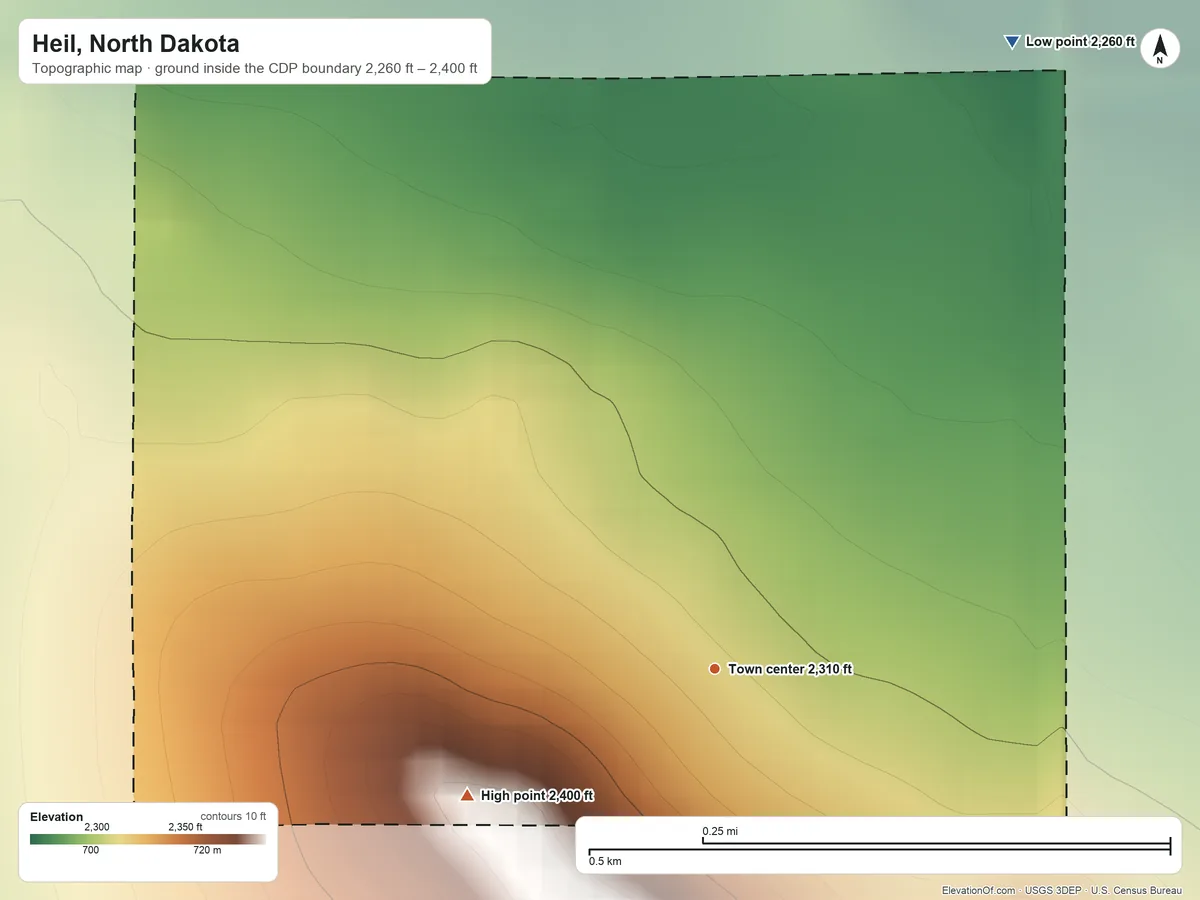
Task: Click the '700' meter legend label
Action: (90, 850)
